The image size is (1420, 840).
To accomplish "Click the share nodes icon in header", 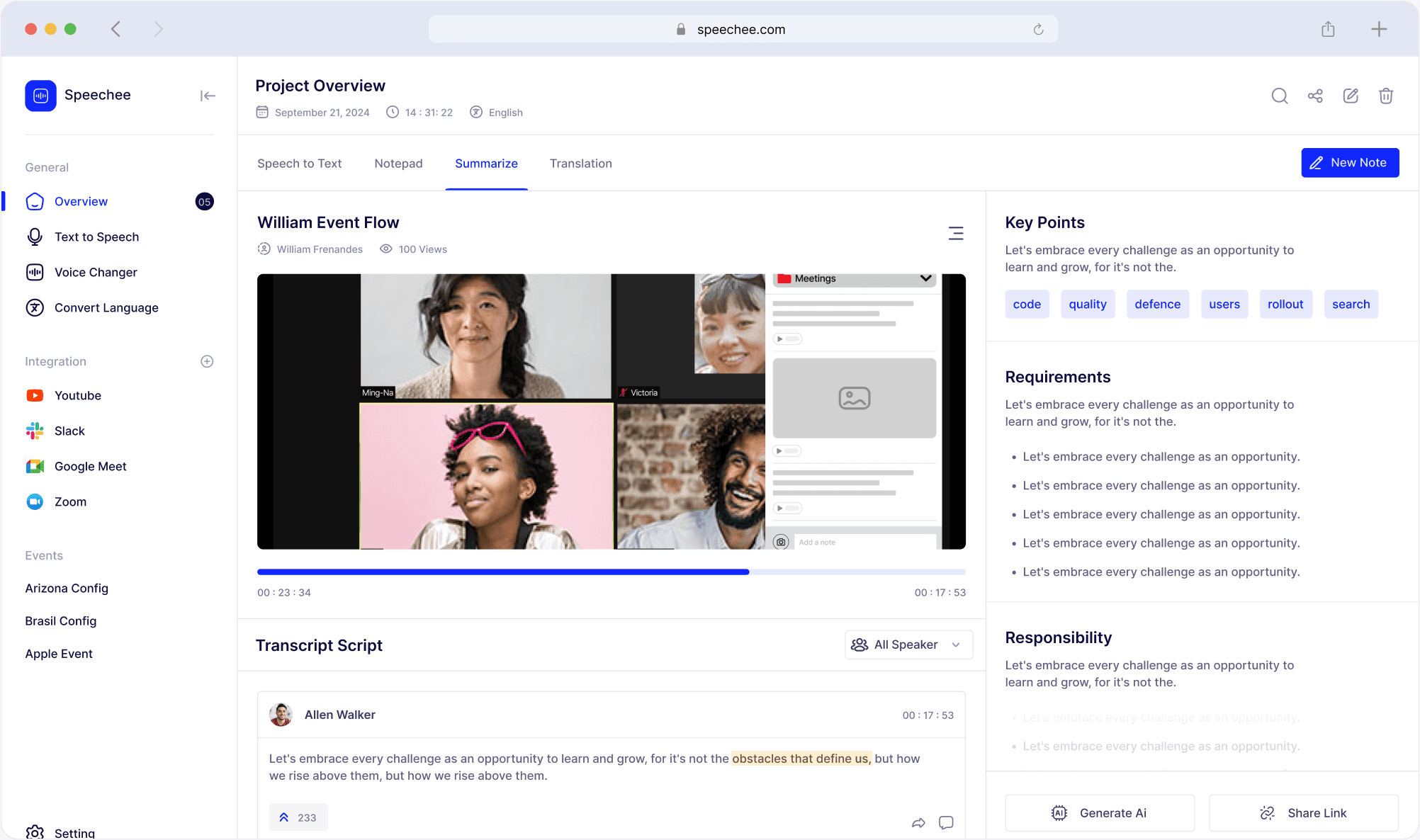I will click(x=1315, y=96).
